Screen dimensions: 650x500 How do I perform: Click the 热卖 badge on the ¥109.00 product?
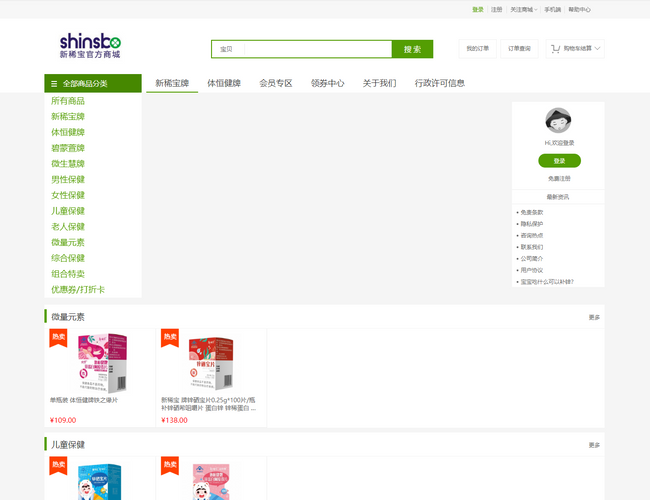pos(58,338)
